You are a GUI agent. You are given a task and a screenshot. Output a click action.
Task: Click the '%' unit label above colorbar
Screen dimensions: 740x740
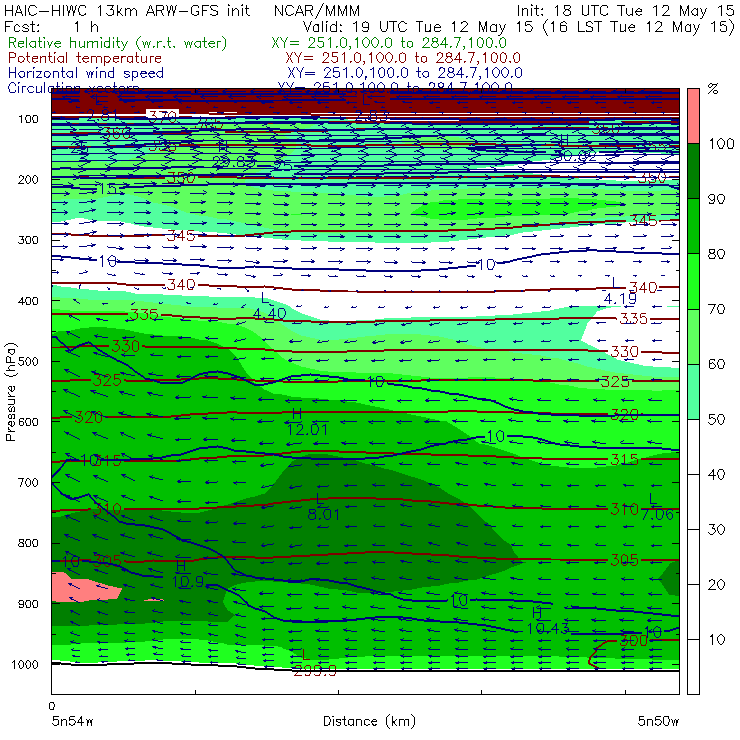714,89
